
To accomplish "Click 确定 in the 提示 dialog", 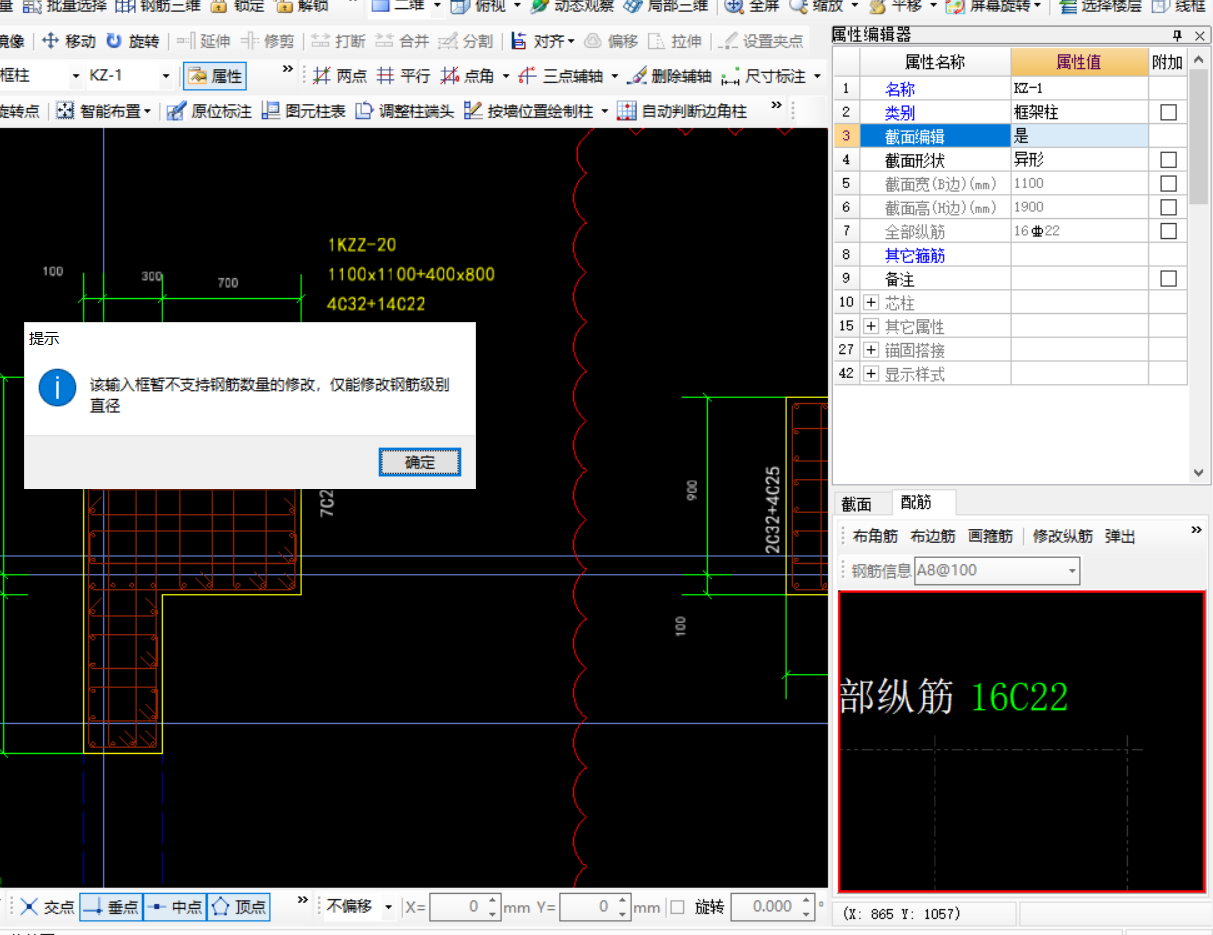I will [420, 462].
